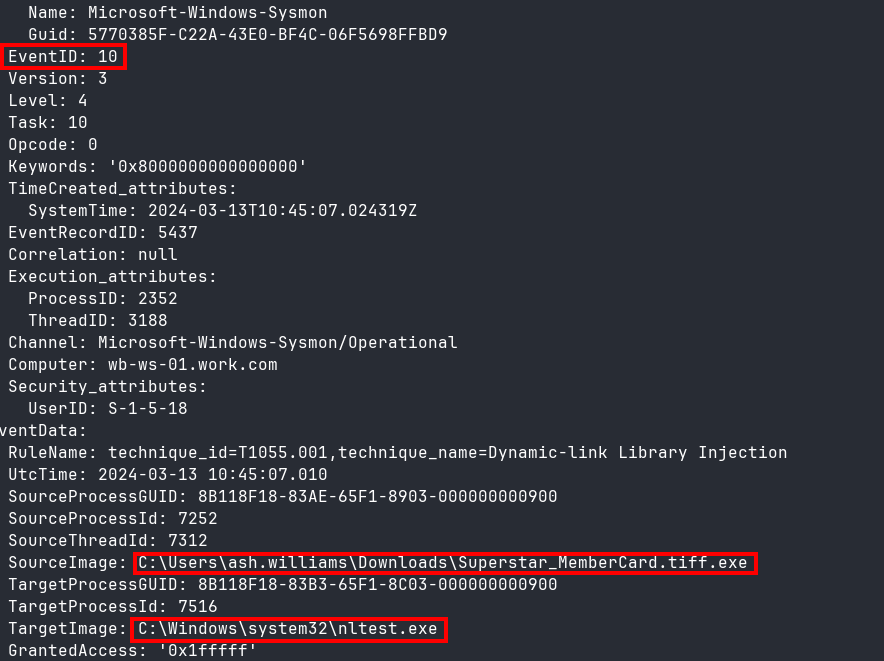Click the UserID S-1-5-18 value

click(148, 408)
